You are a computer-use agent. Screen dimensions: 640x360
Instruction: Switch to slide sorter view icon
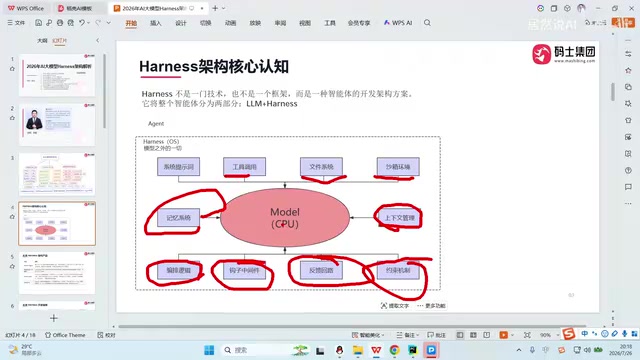point(473,335)
